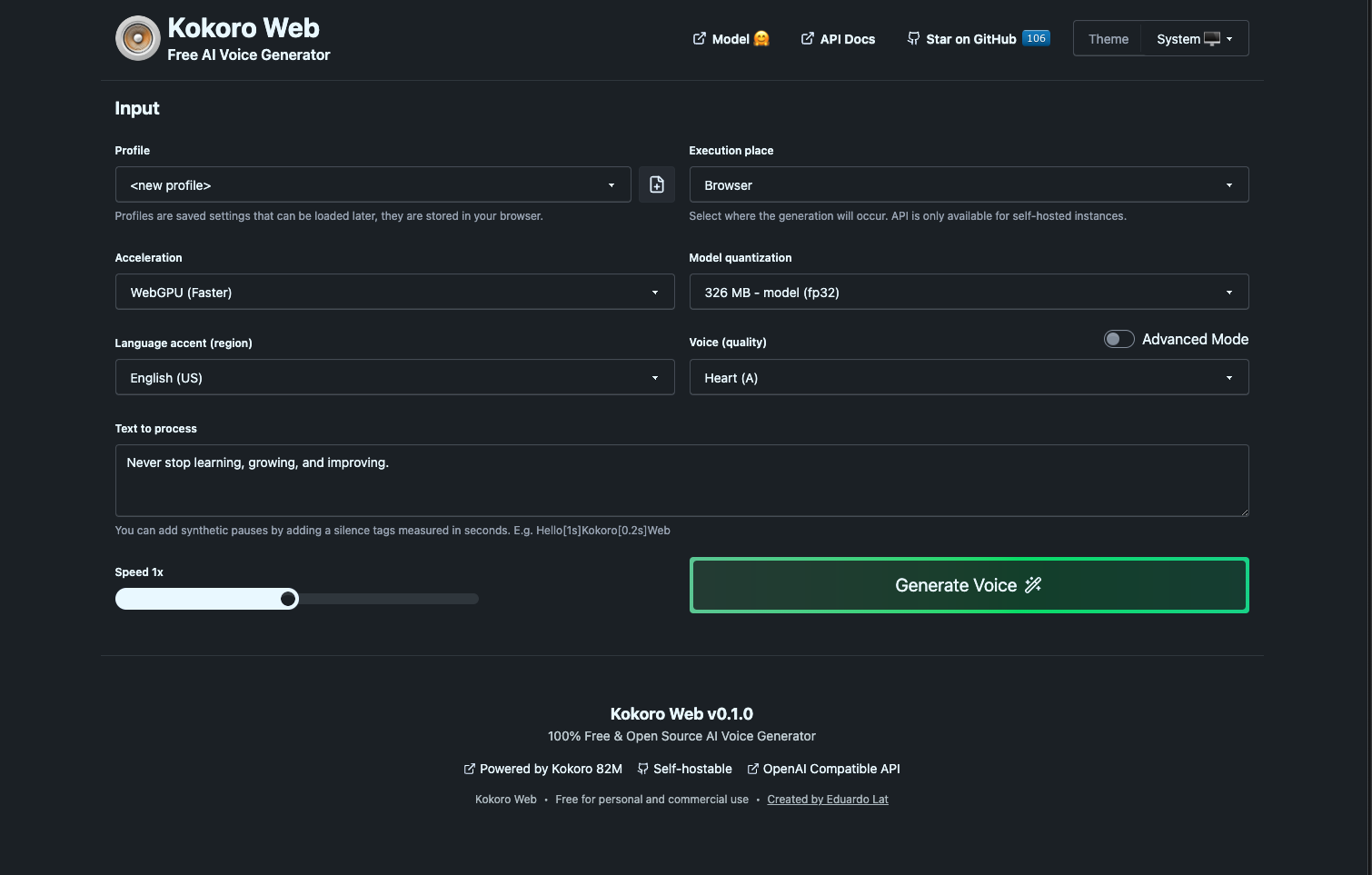Open the System theme selector

tap(1194, 39)
